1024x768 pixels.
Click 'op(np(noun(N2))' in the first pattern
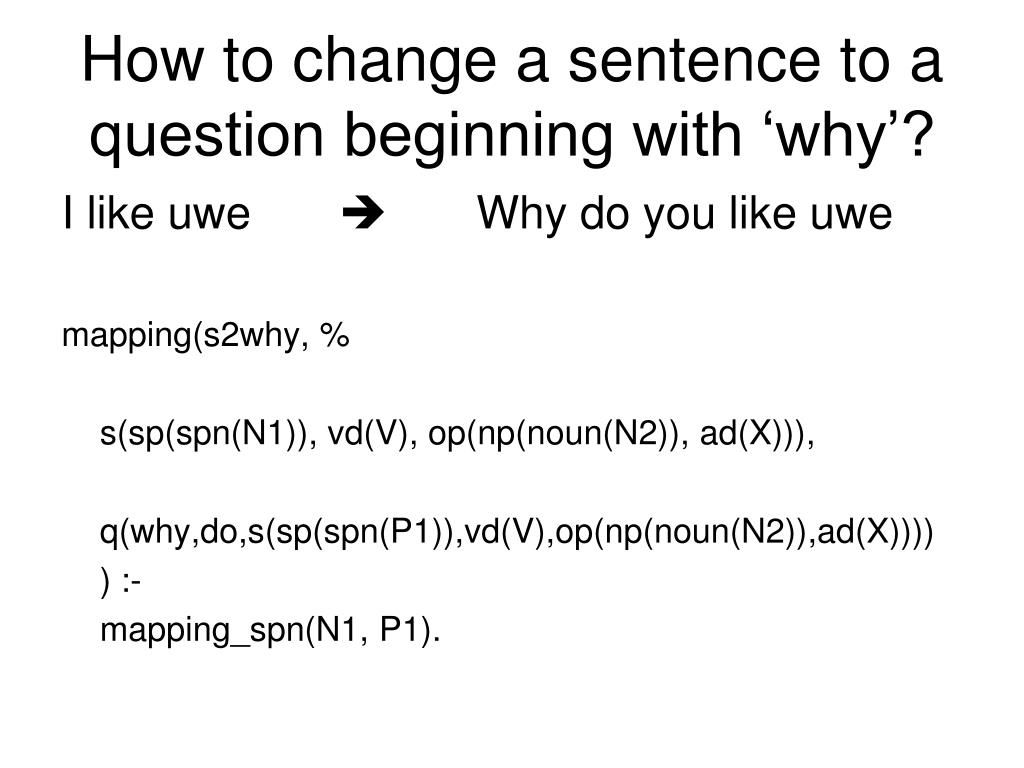pos(552,434)
